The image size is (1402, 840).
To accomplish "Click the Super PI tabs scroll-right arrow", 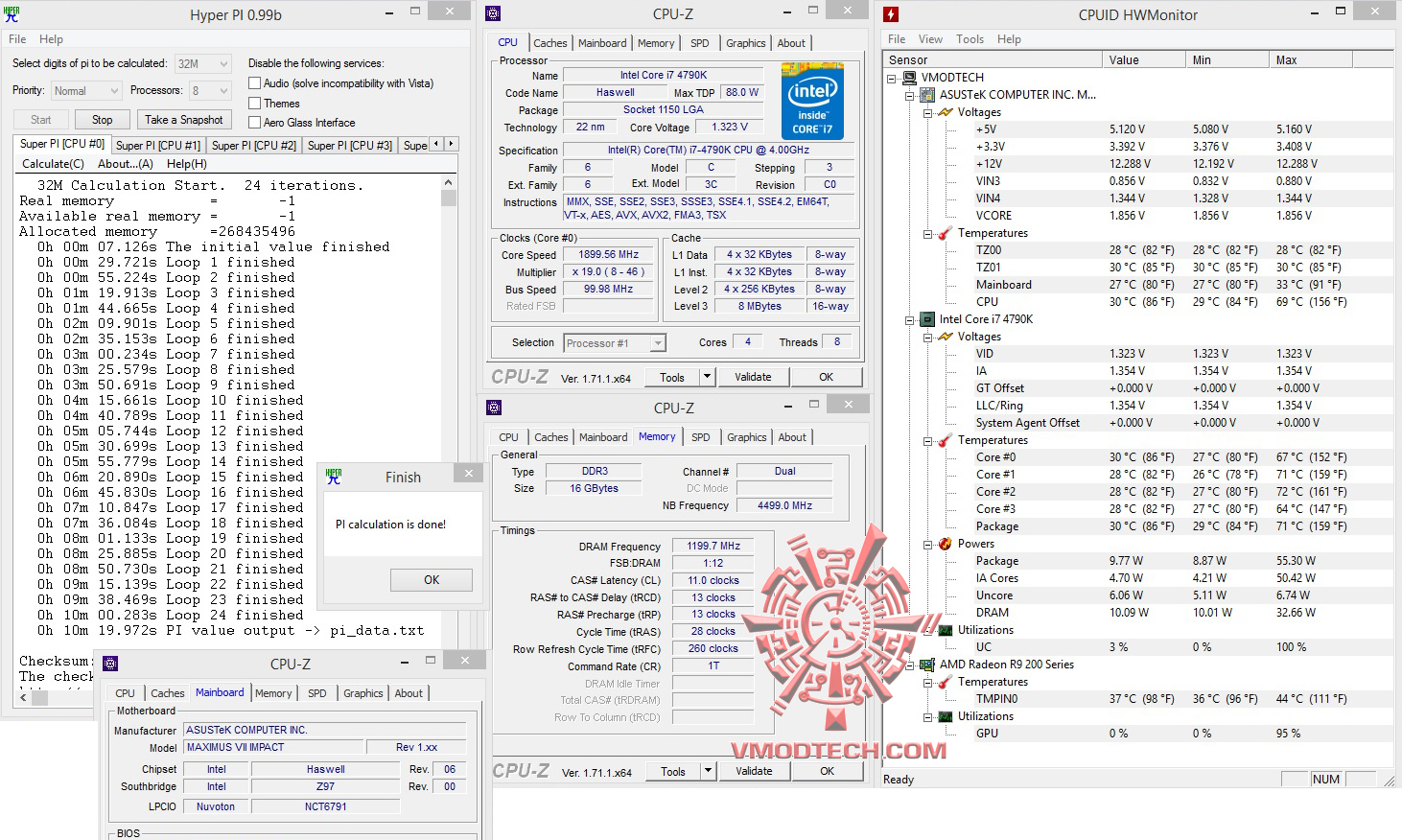I will [451, 144].
